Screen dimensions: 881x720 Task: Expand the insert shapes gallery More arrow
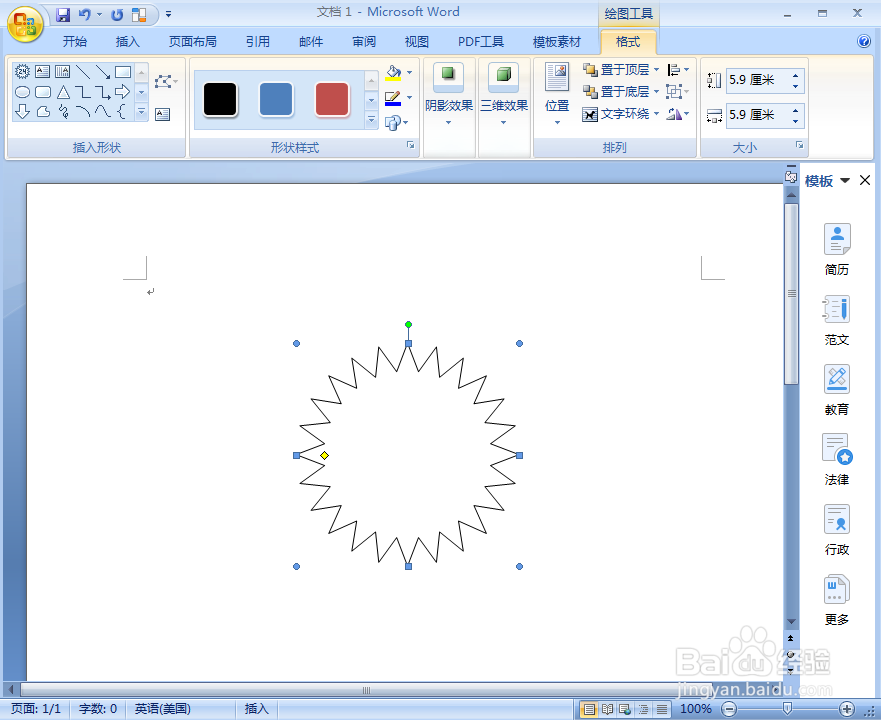pos(142,112)
